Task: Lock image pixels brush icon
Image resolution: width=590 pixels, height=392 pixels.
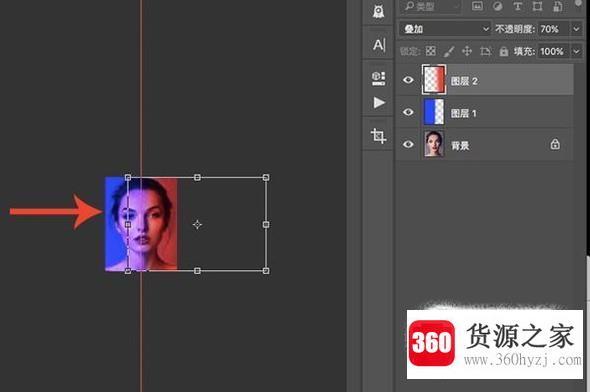Action: pos(449,51)
